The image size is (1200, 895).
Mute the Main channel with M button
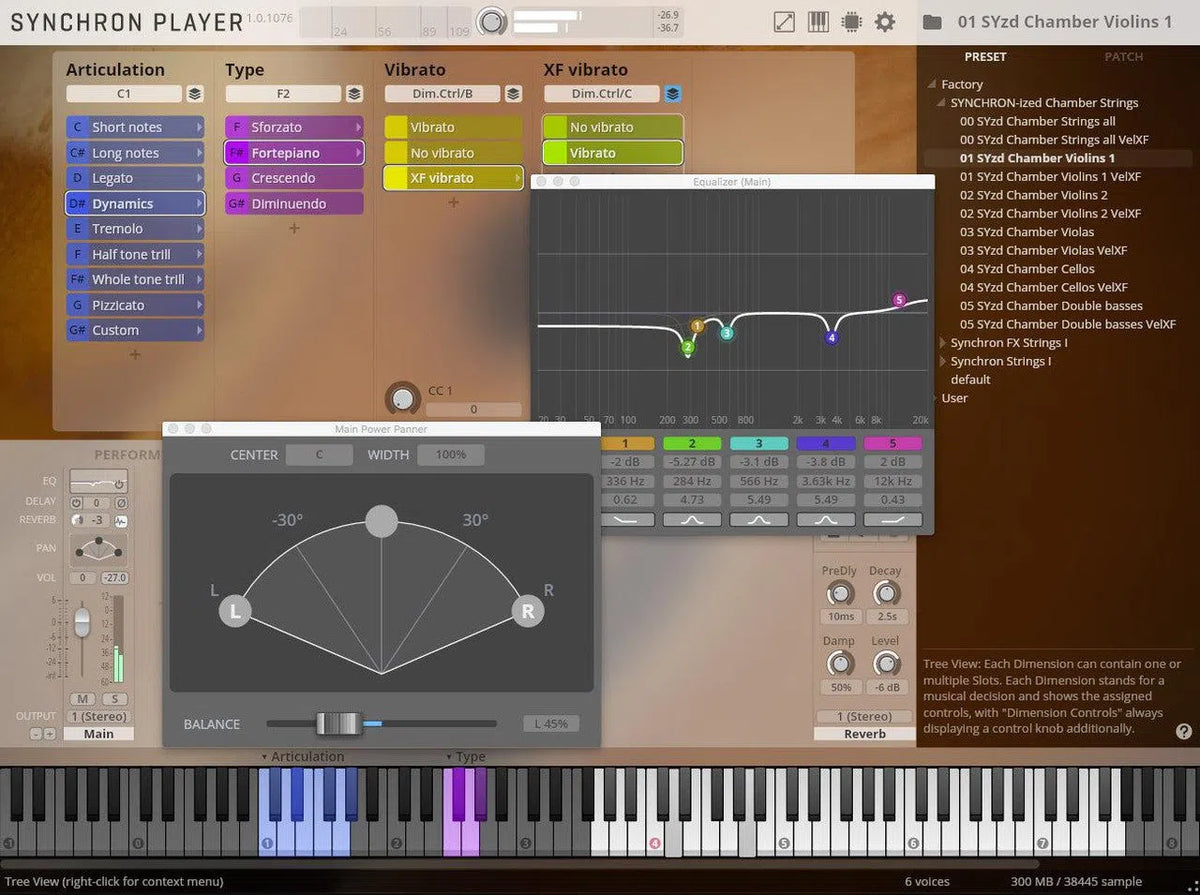tap(81, 698)
